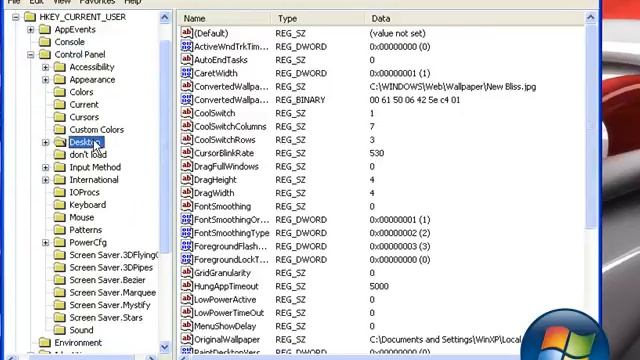The height and width of the screenshot is (360, 640).
Task: Select the Screen Saver.Mystify key
Action: pos(110,305)
